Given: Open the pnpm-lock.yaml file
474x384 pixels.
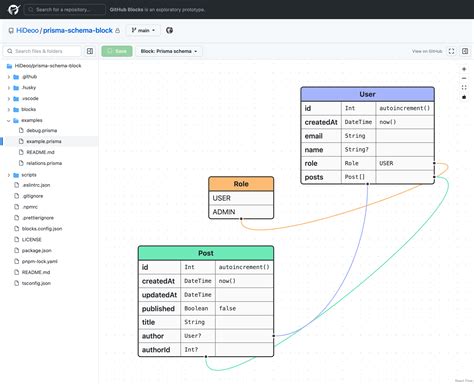Looking at the screenshot, I should [40, 261].
